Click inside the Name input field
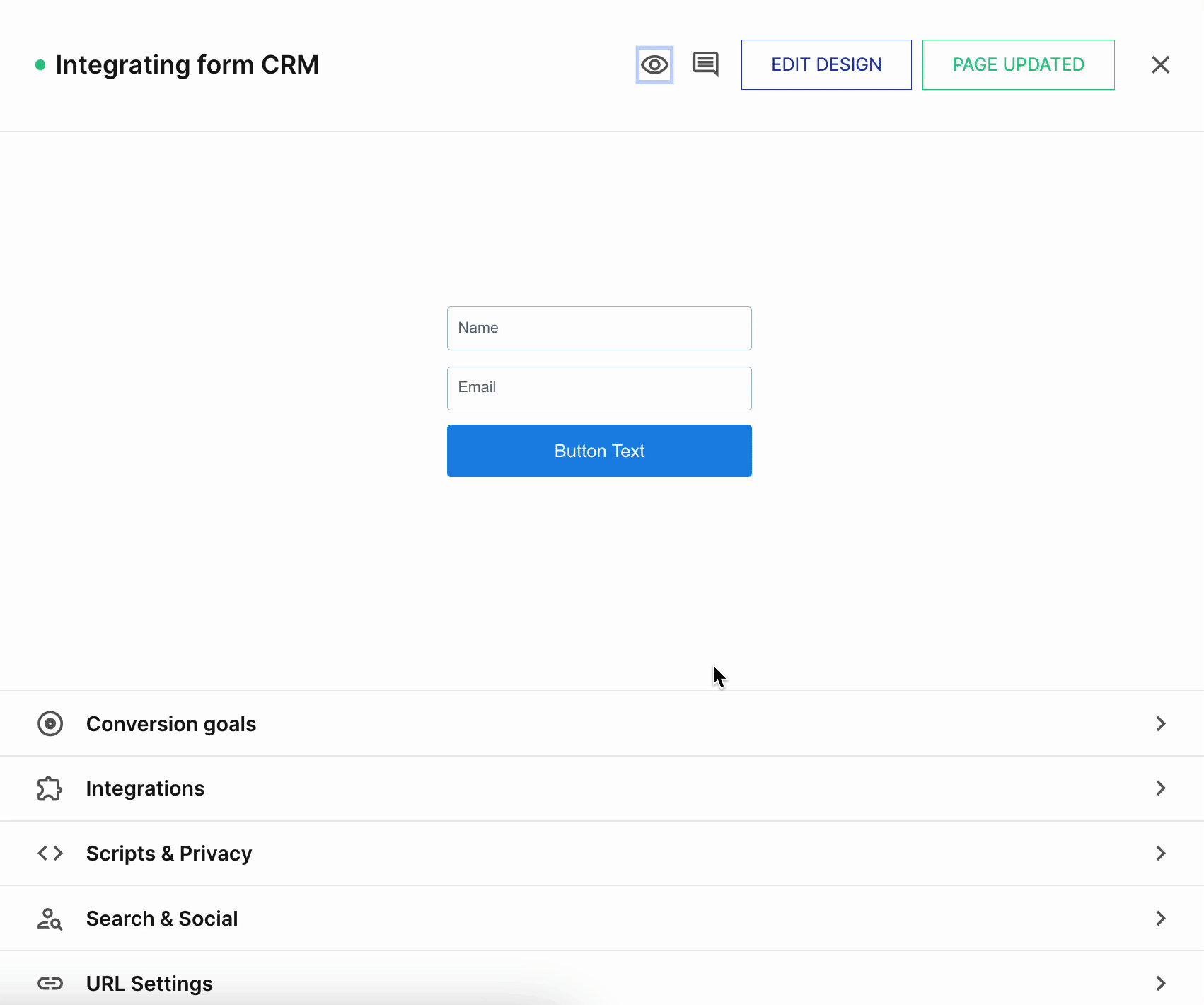Screen dimensions: 1204x1005 click(x=598, y=328)
